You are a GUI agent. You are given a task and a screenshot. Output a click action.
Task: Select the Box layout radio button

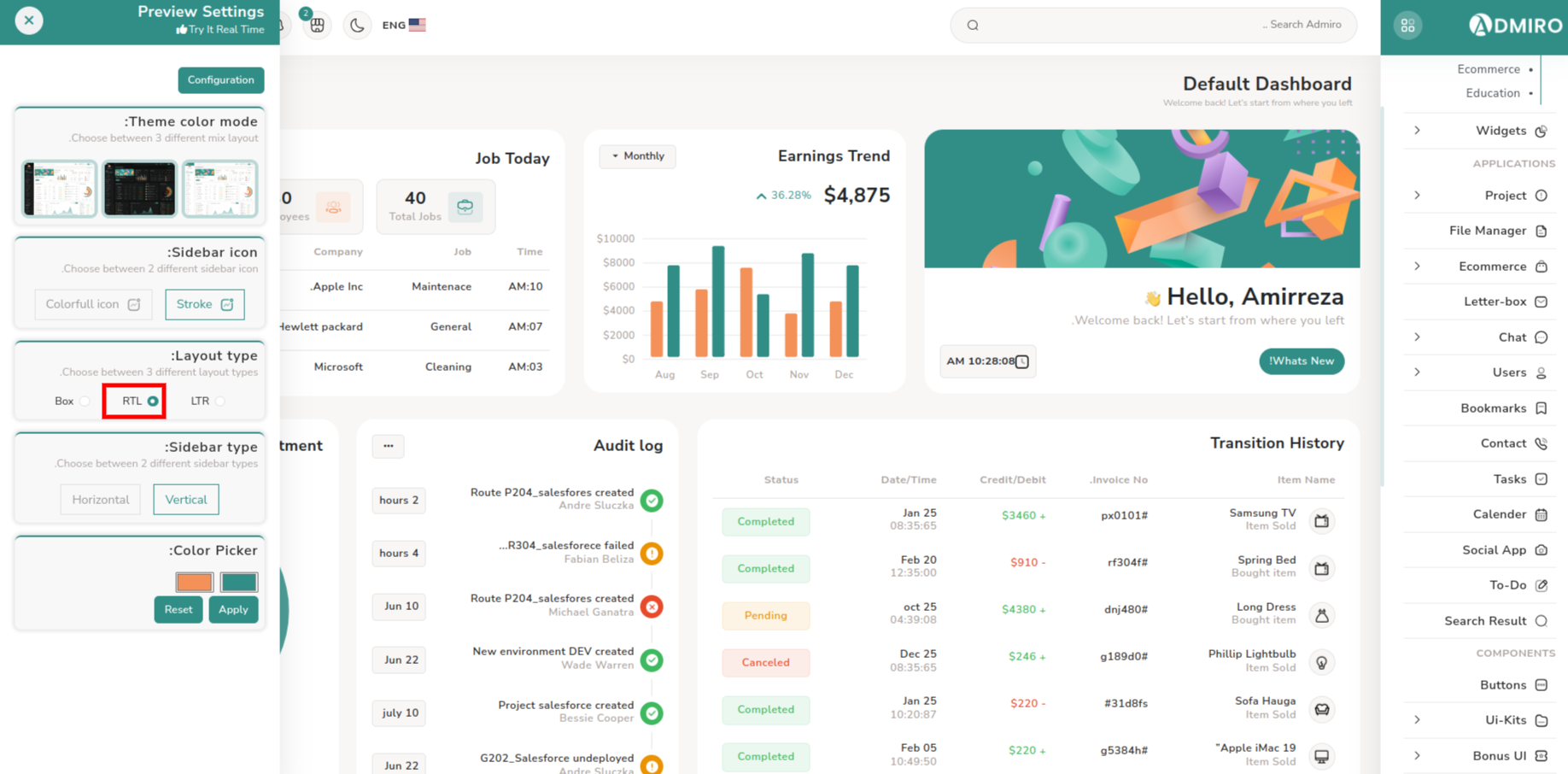tap(84, 402)
